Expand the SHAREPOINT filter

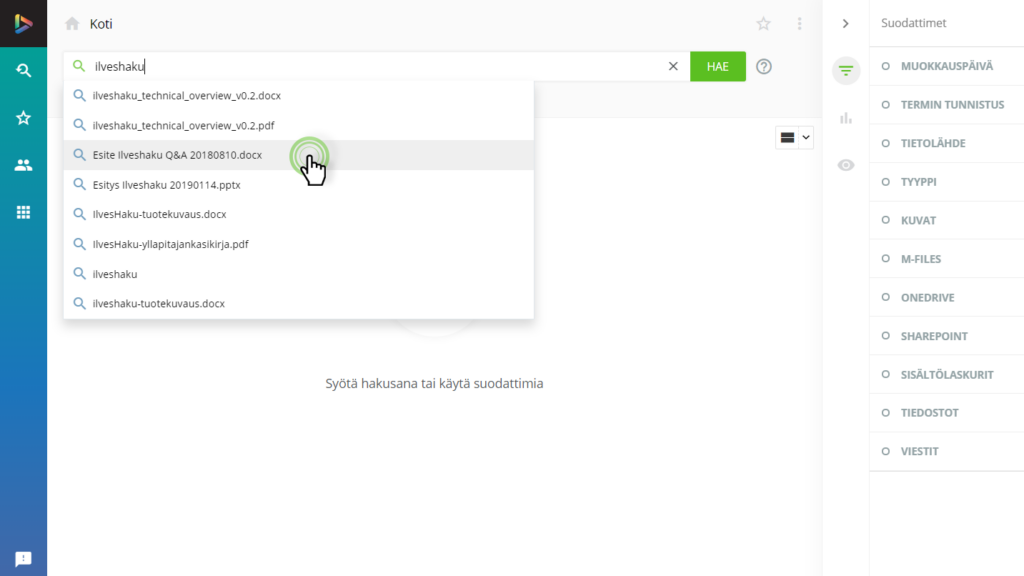(x=946, y=336)
